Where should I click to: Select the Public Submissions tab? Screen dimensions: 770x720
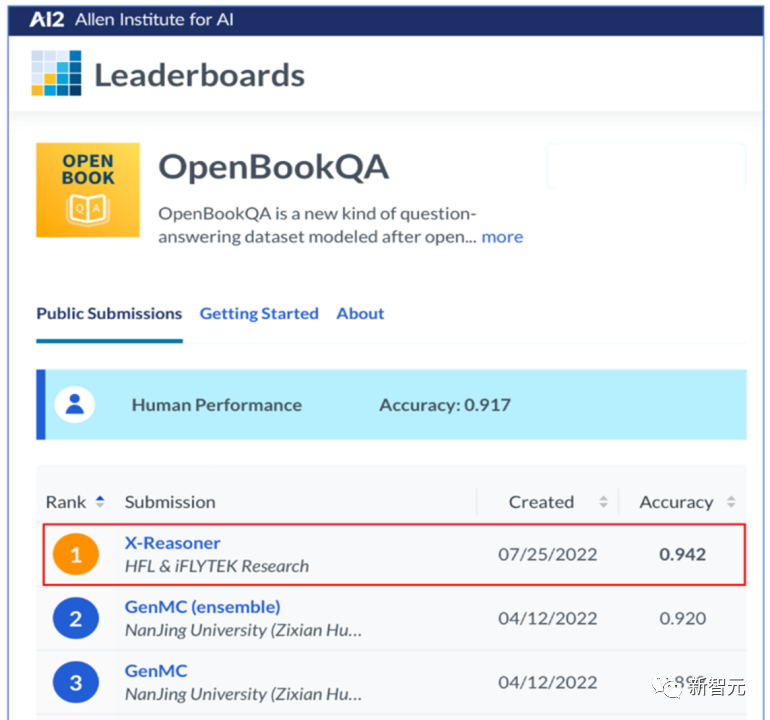coord(109,313)
